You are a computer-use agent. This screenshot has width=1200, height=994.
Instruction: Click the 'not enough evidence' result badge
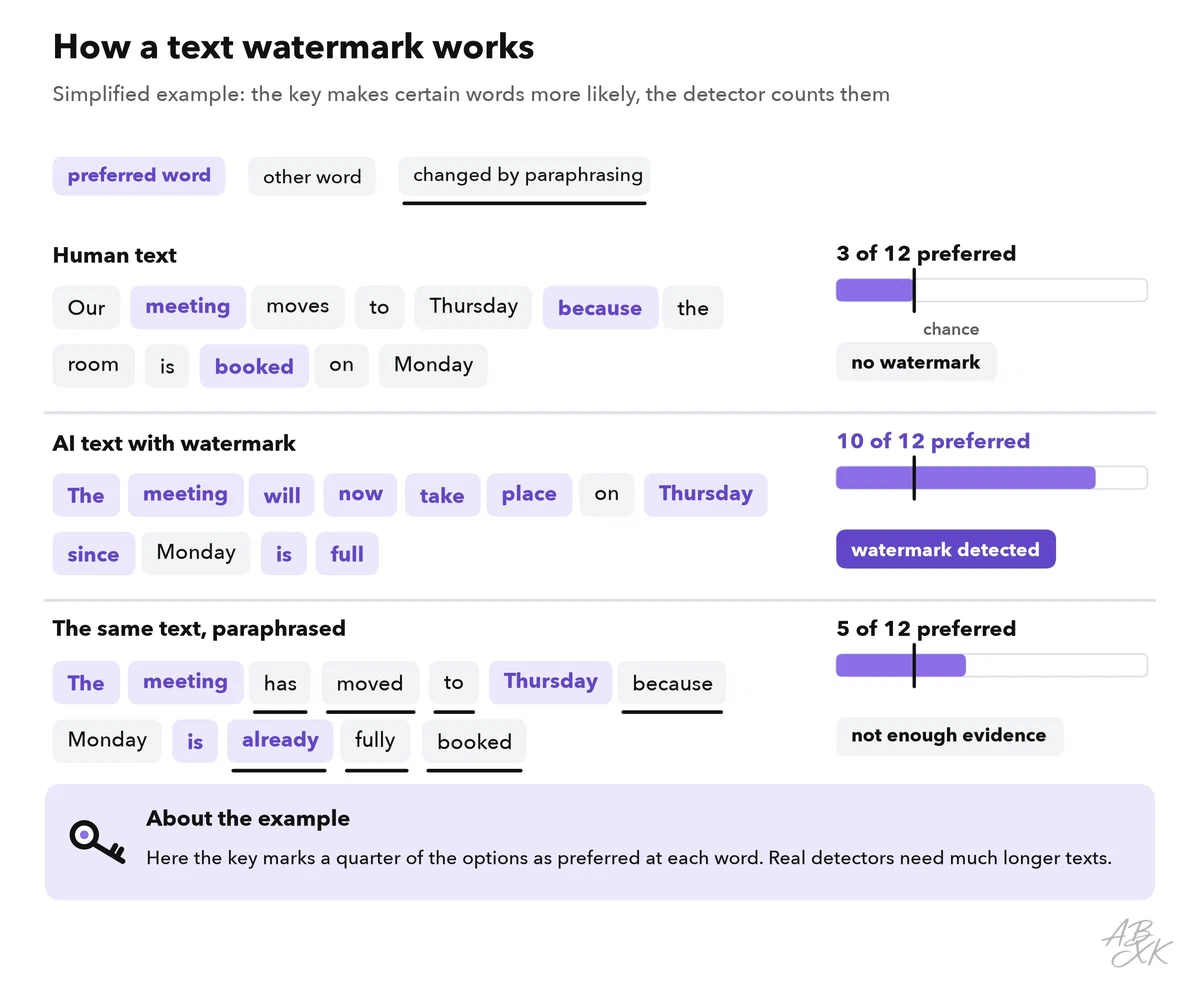pyautogui.click(x=949, y=736)
